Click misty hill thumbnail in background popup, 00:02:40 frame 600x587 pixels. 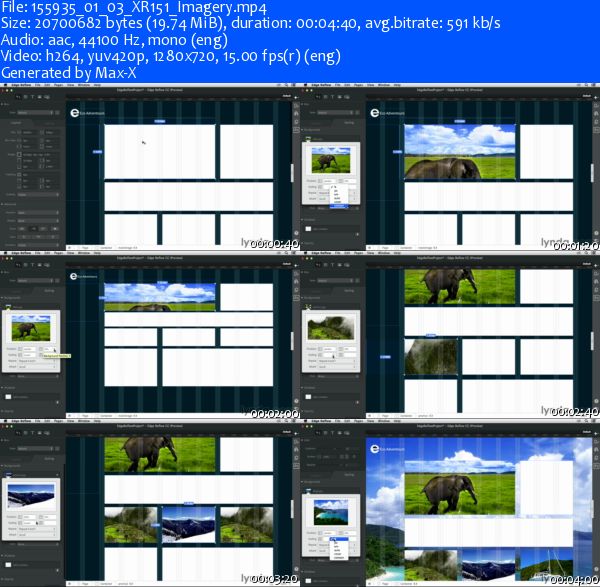point(331,328)
